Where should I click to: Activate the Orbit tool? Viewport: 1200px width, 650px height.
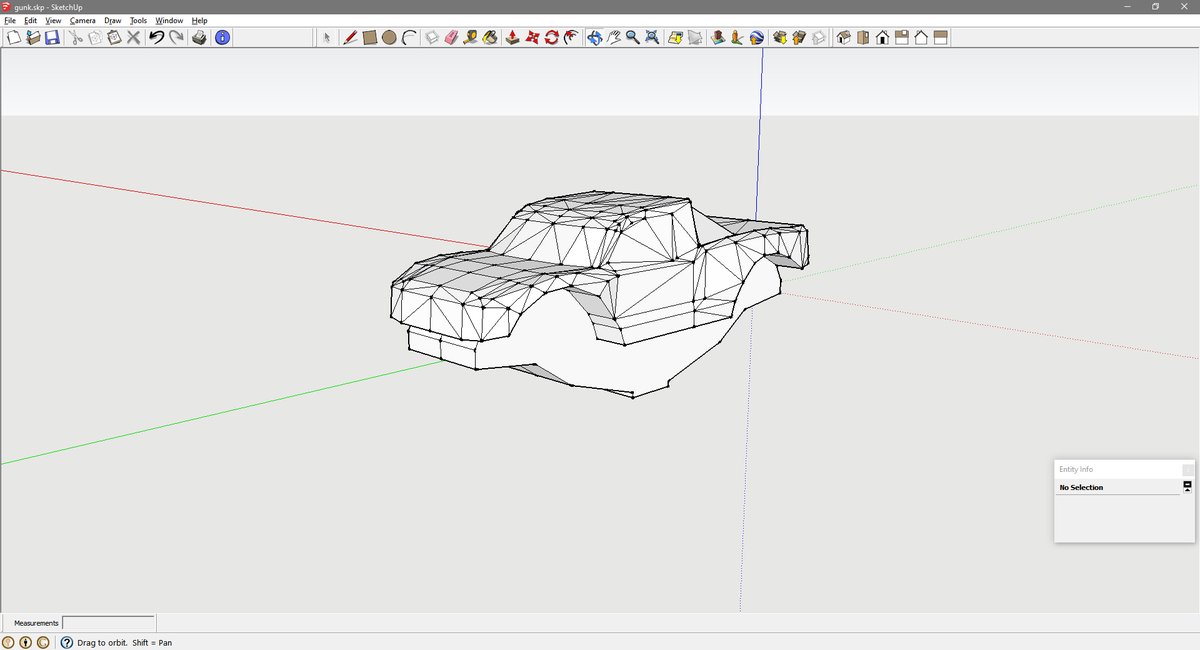(x=595, y=38)
